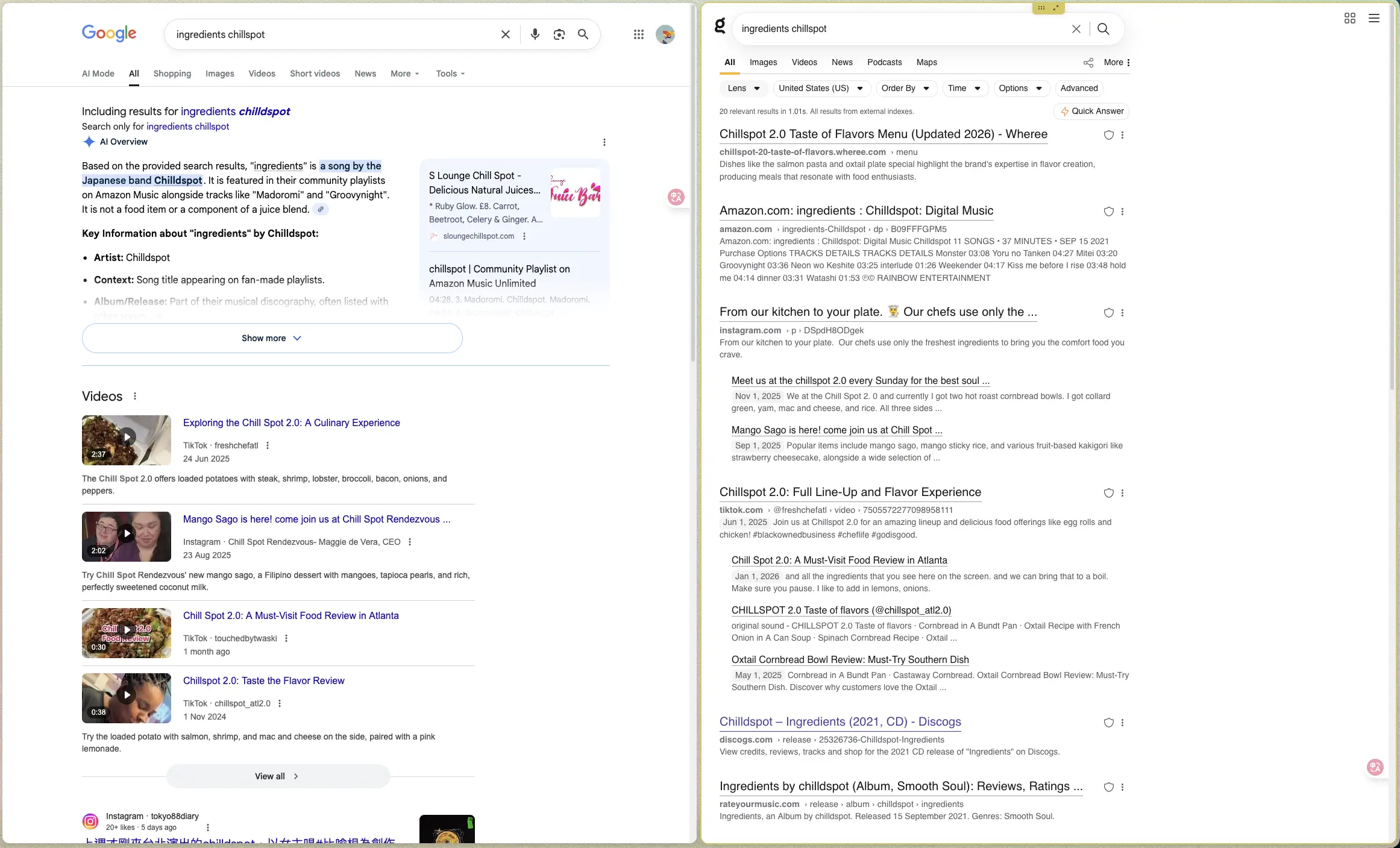Toggle shield icon for Wheree result

(x=1108, y=135)
